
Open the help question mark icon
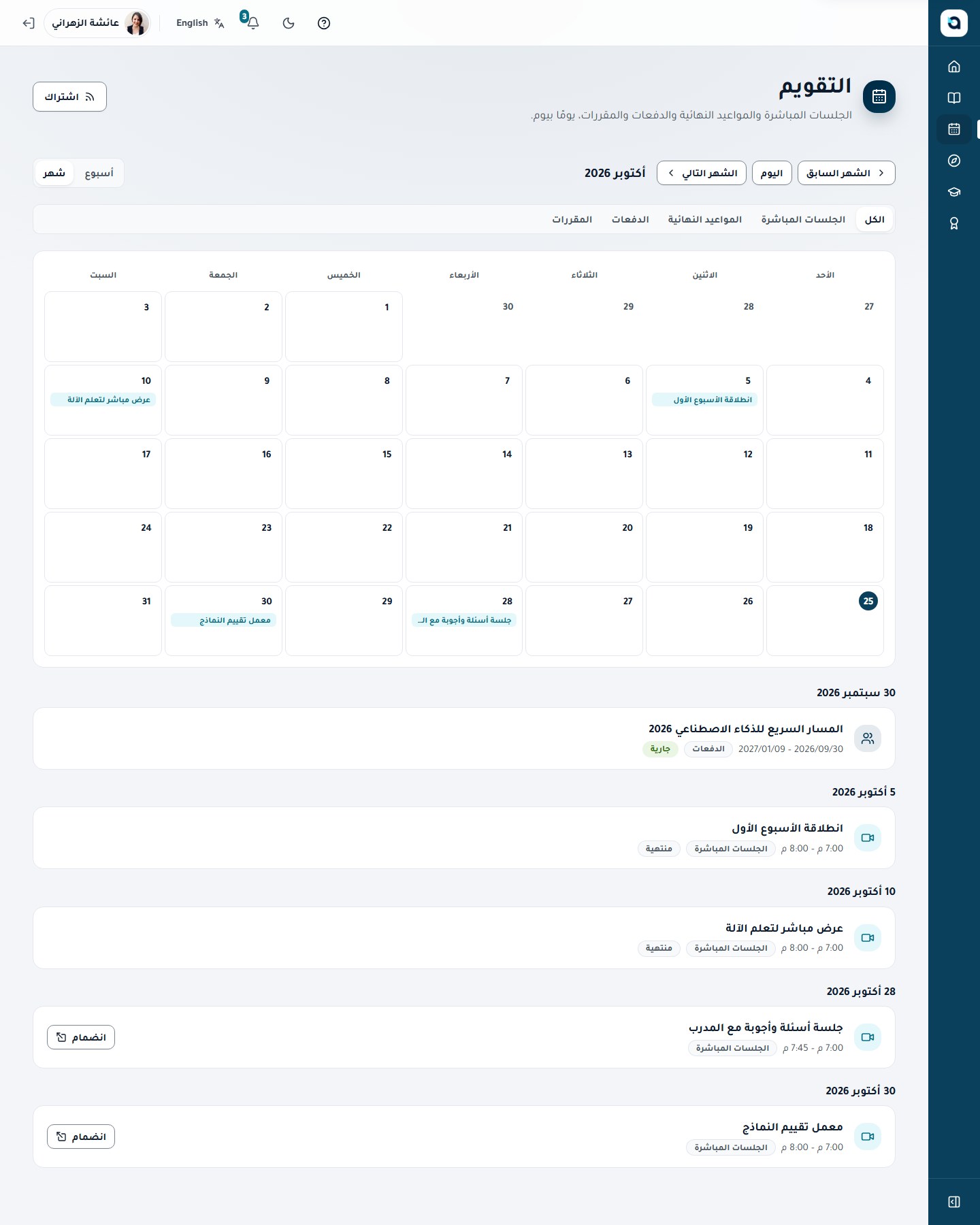coord(324,23)
